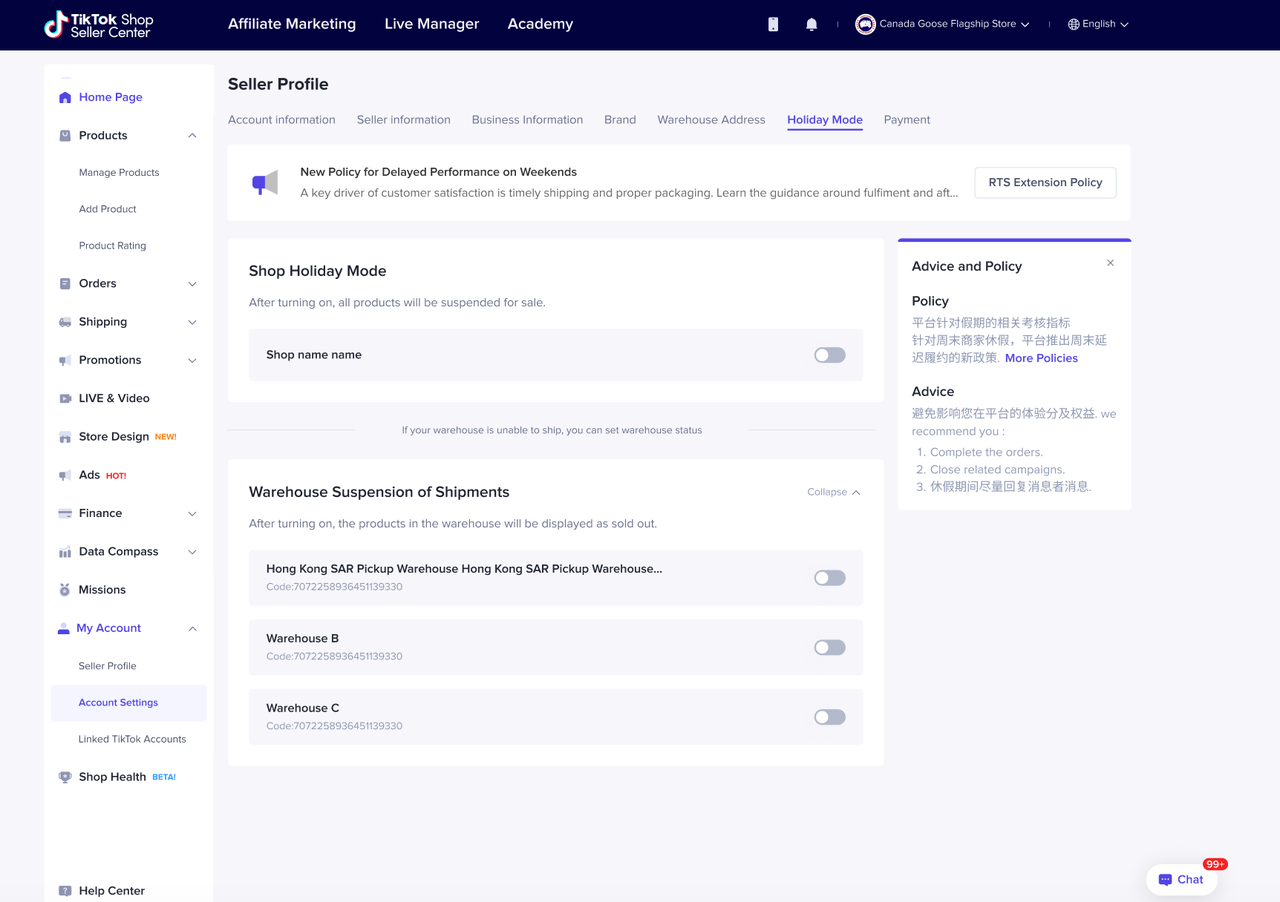Screen dimensions: 1280x902
Task: Click the Missions medal icon
Action: tap(65, 590)
